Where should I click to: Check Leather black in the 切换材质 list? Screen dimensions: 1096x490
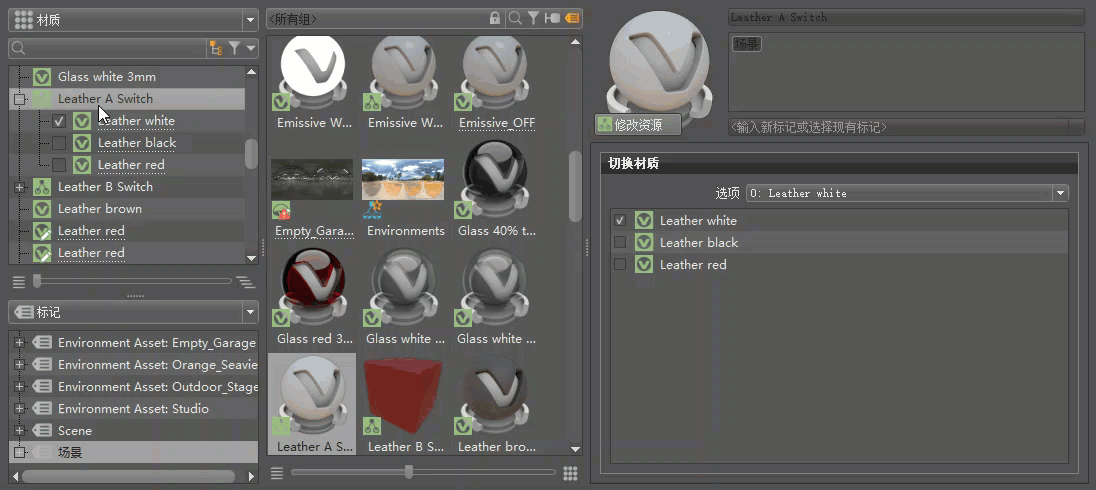[x=619, y=243]
